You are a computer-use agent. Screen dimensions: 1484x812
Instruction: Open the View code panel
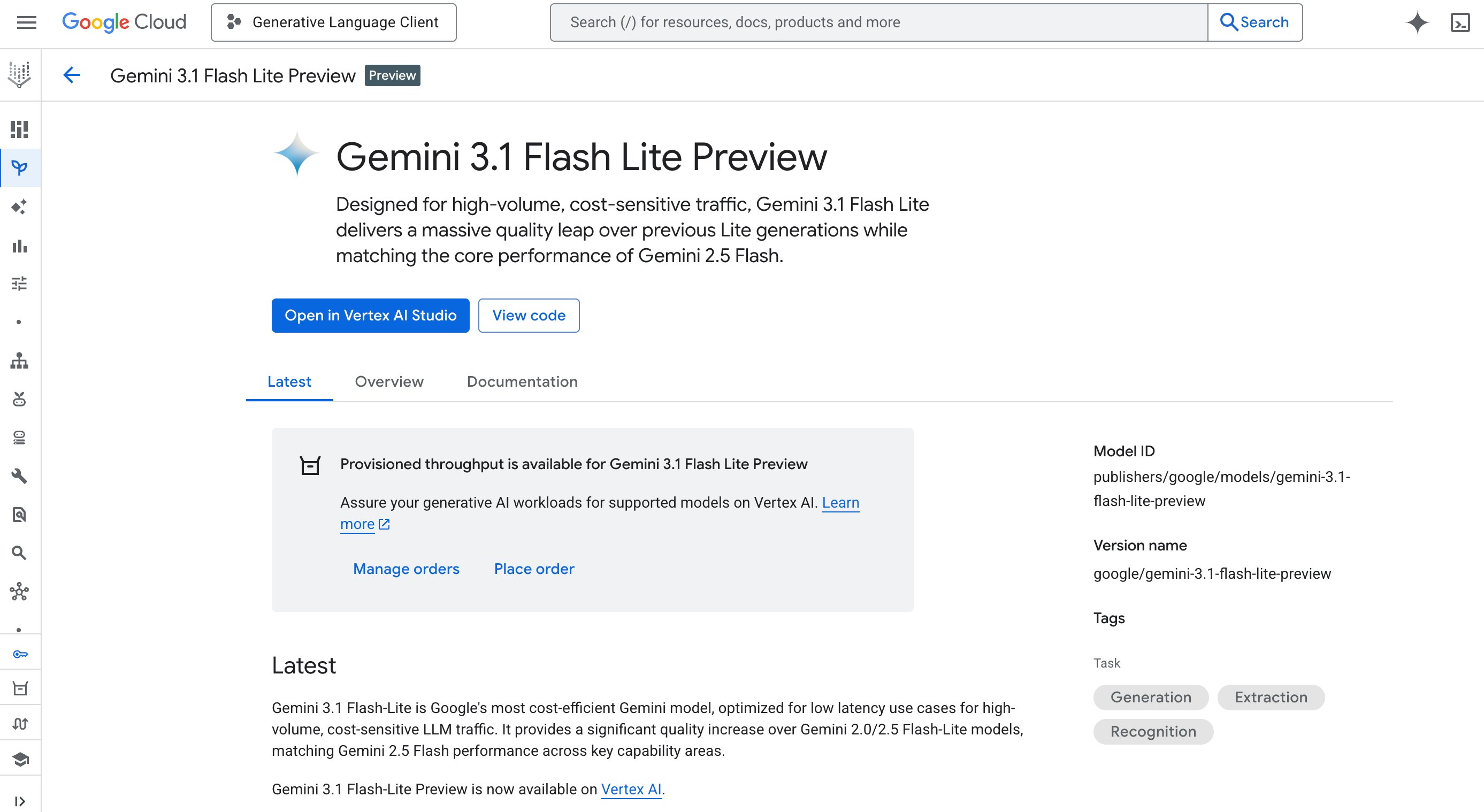[x=528, y=315]
